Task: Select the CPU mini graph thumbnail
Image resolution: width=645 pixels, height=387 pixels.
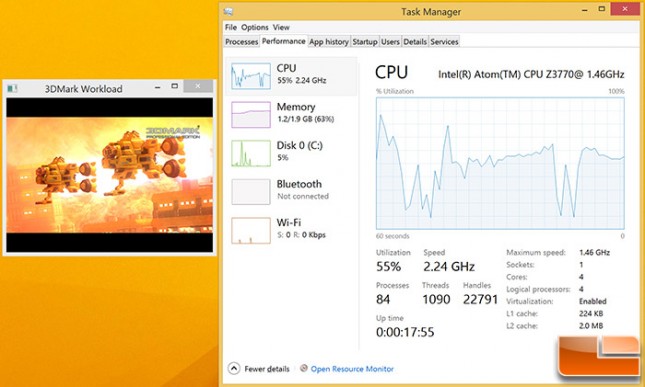Action: 251,76
